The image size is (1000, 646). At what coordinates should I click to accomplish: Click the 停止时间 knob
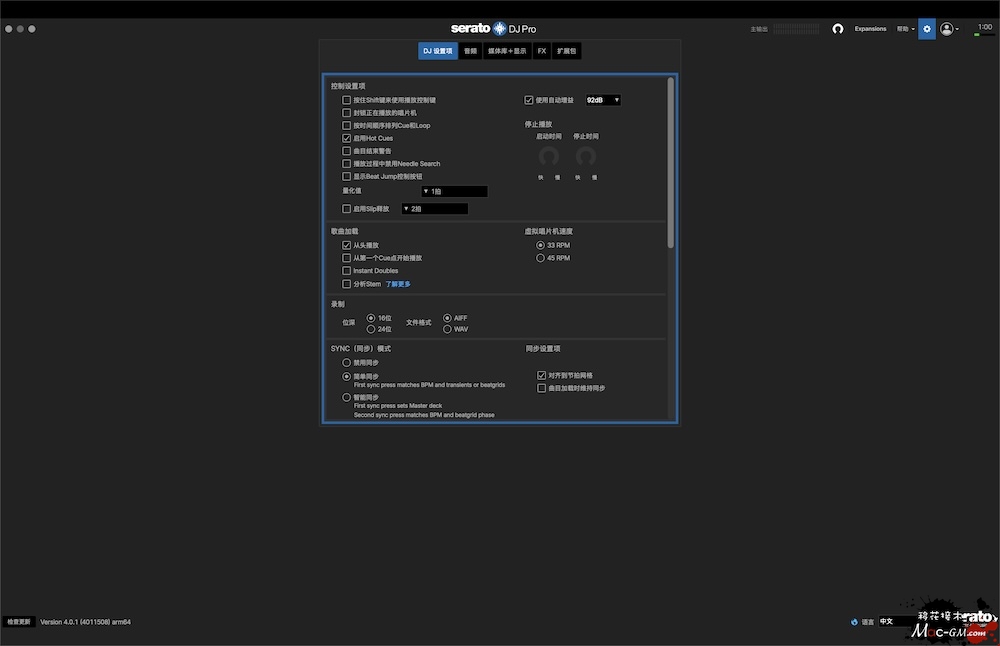coord(586,156)
